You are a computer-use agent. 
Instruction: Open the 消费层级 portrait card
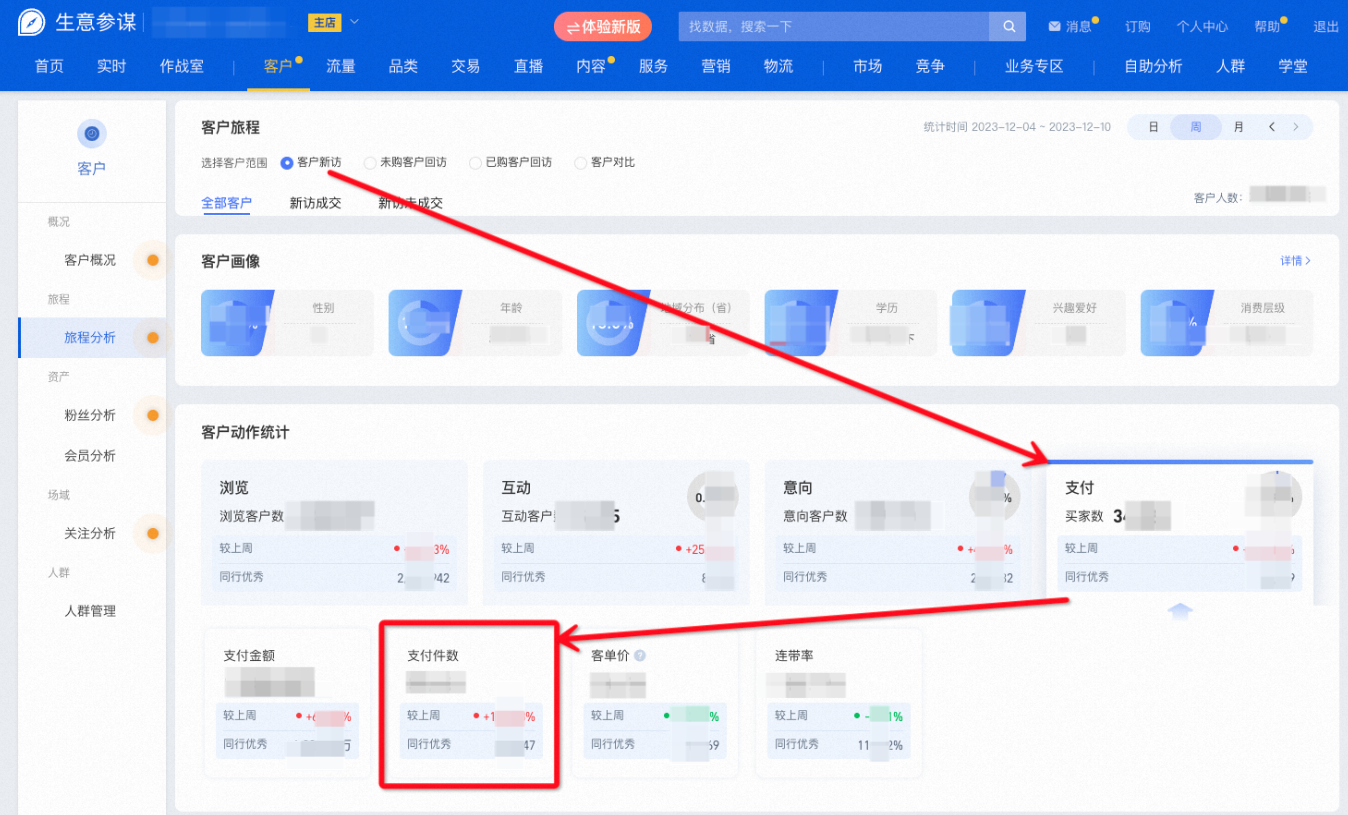pyautogui.click(x=1227, y=323)
